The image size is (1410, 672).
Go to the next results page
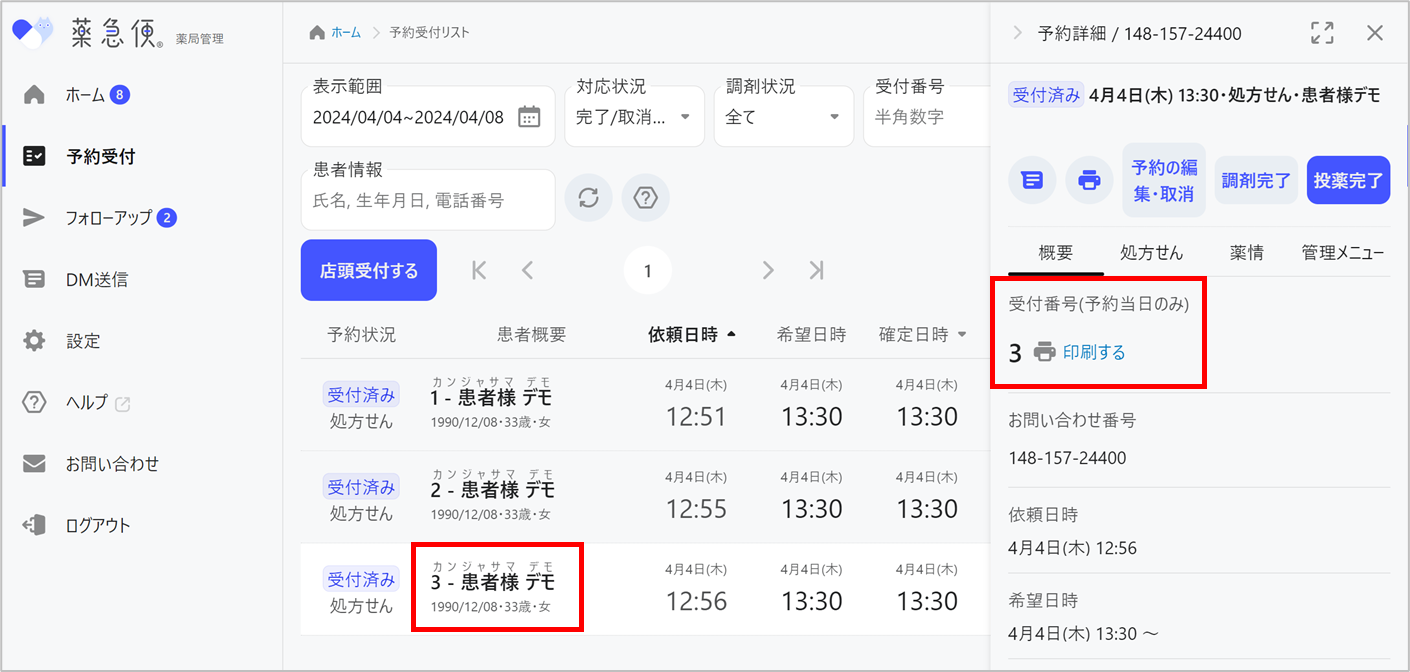tap(768, 270)
